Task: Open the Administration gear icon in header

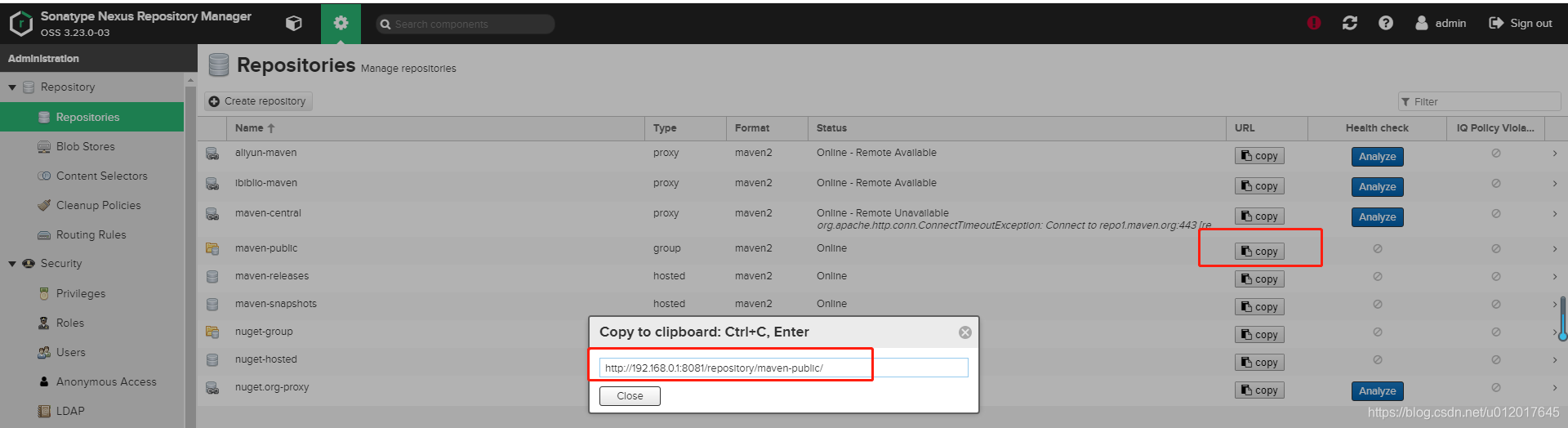Action: [x=341, y=24]
